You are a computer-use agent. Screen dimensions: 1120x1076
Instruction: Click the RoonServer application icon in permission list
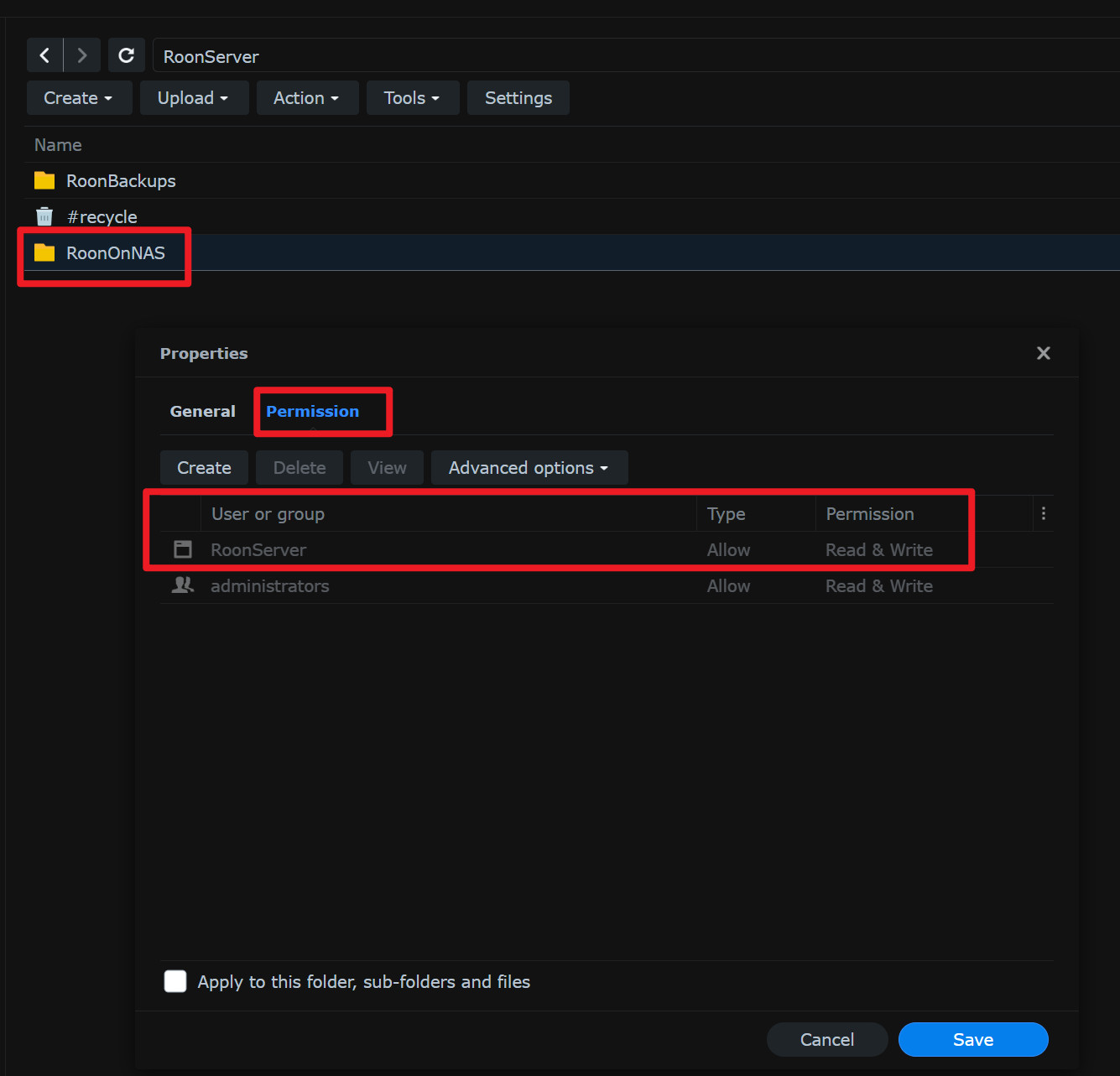click(183, 550)
